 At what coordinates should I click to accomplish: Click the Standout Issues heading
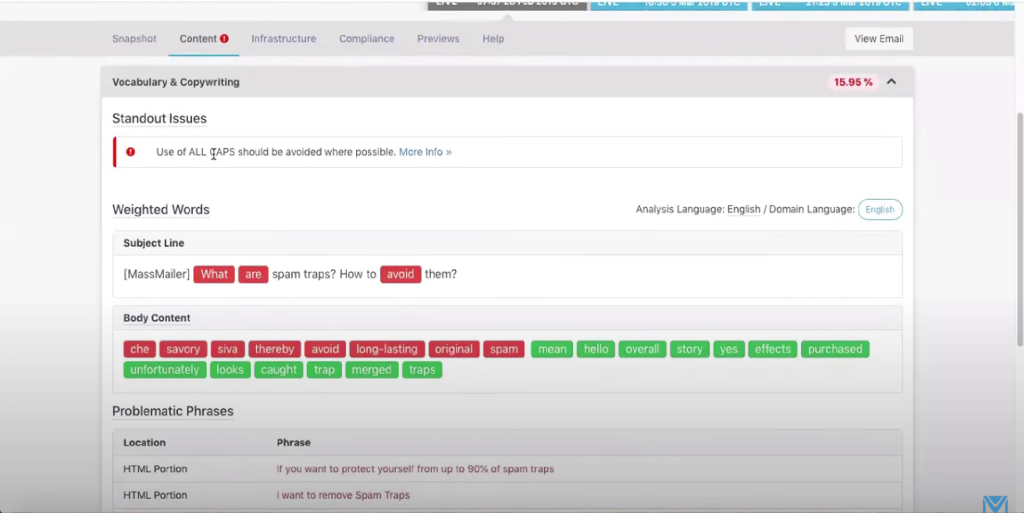tap(159, 118)
